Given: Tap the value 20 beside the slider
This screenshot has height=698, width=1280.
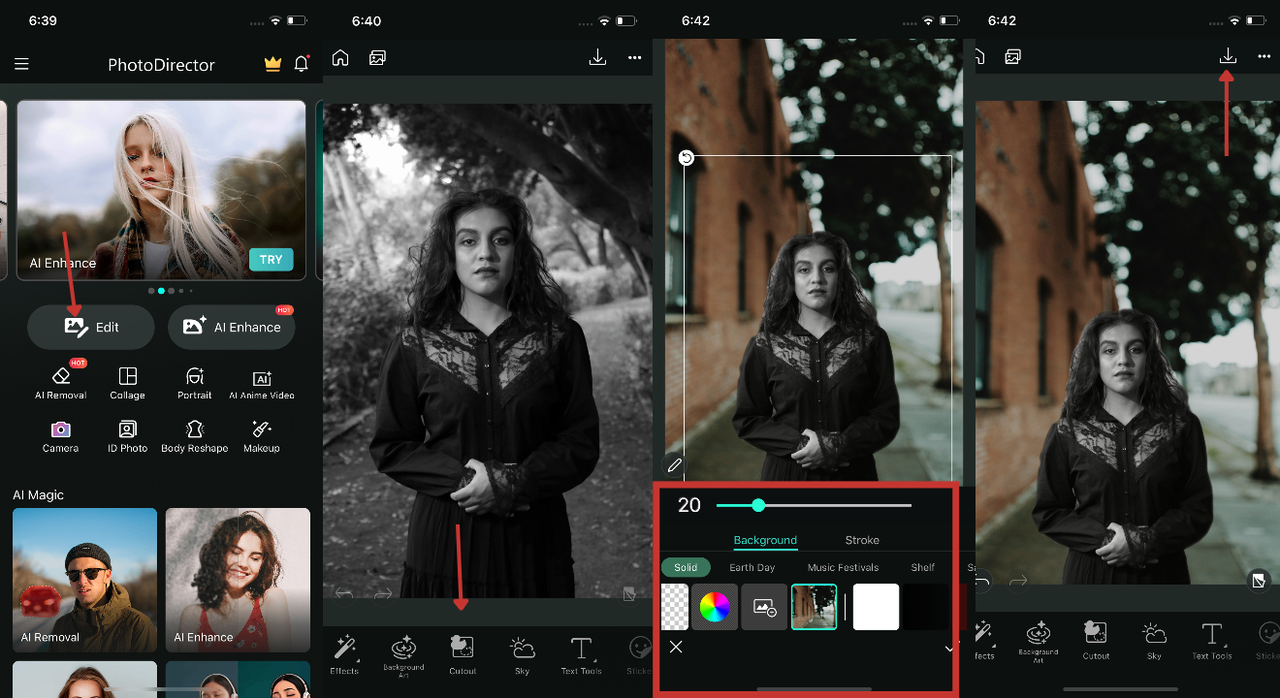Looking at the screenshot, I should click(689, 505).
